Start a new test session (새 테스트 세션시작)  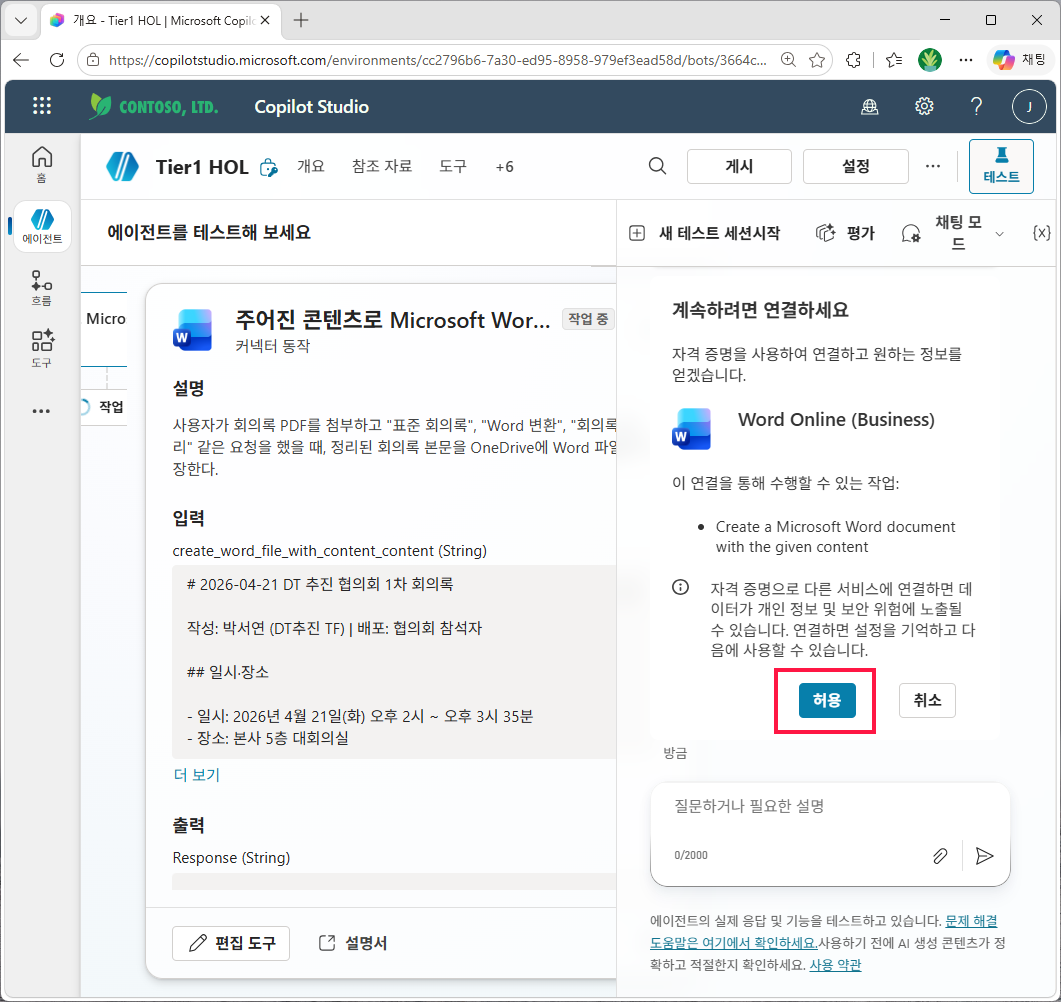pos(704,233)
